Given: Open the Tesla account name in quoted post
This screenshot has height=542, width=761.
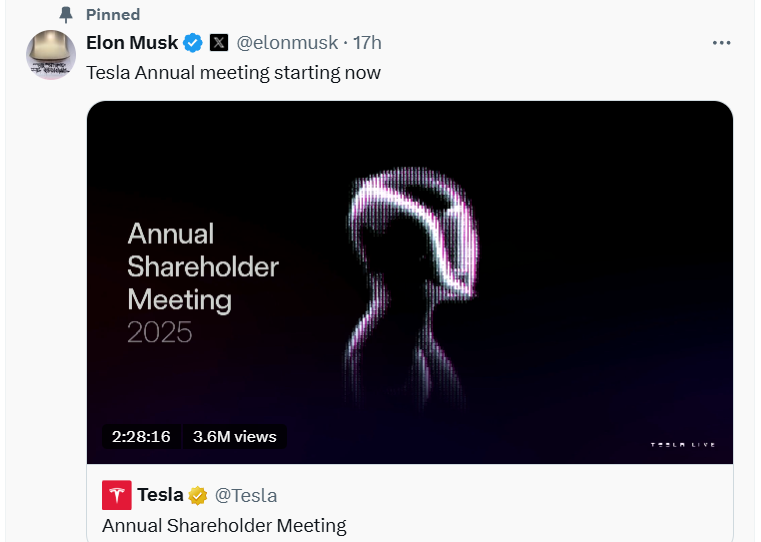Looking at the screenshot, I should pyautogui.click(x=160, y=495).
